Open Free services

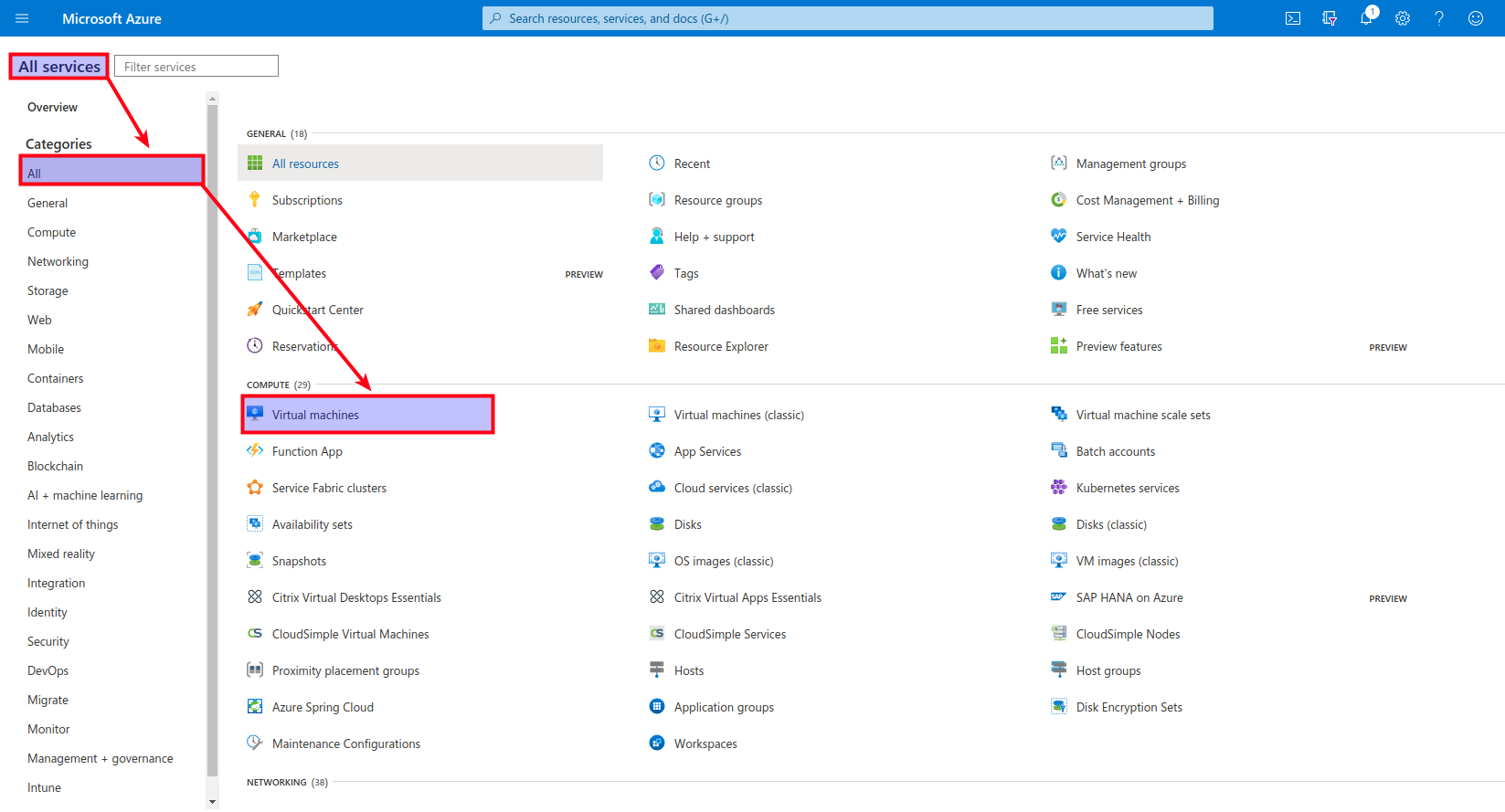pos(1109,310)
